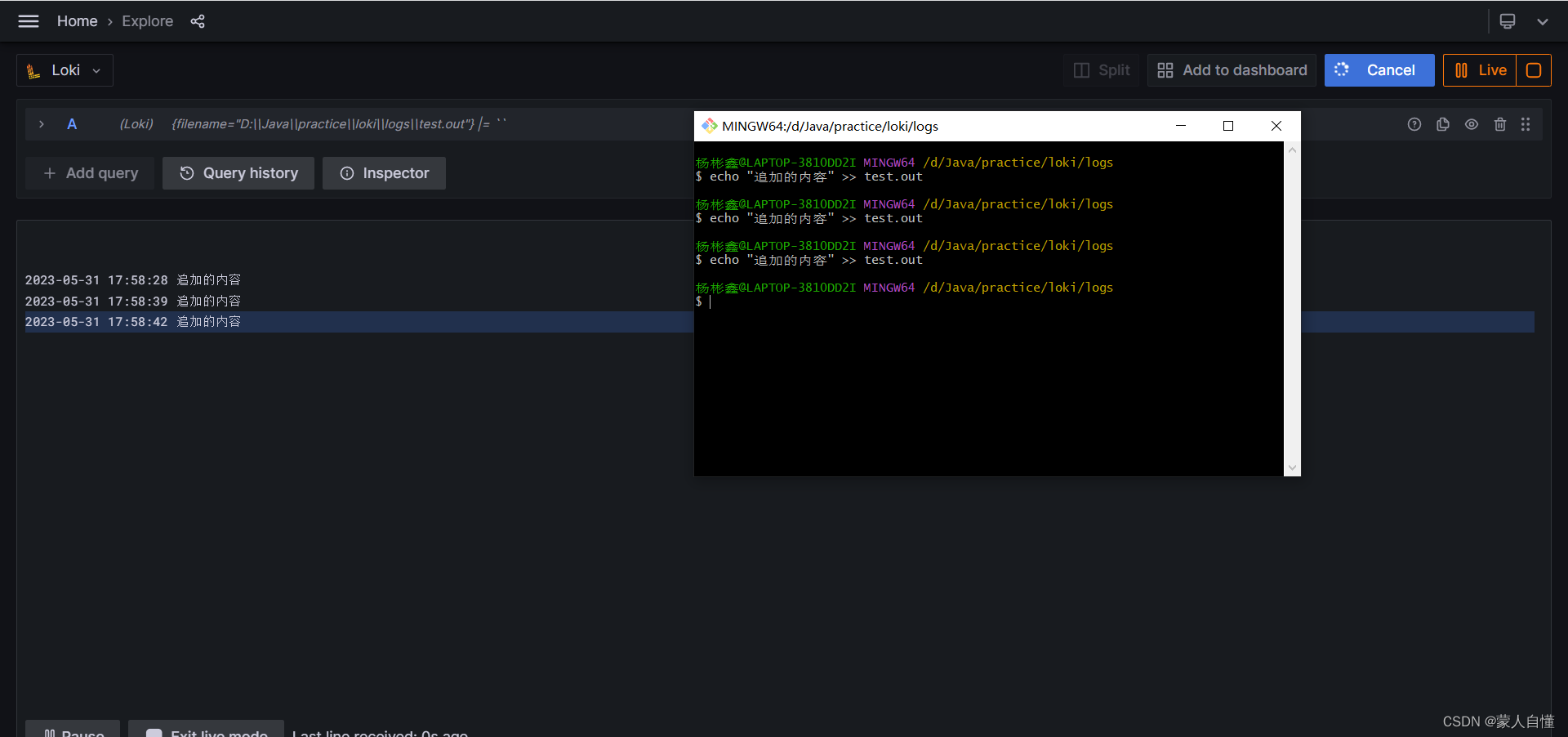This screenshot has height=737, width=1568.
Task: Open query help for query A
Action: [x=1414, y=124]
